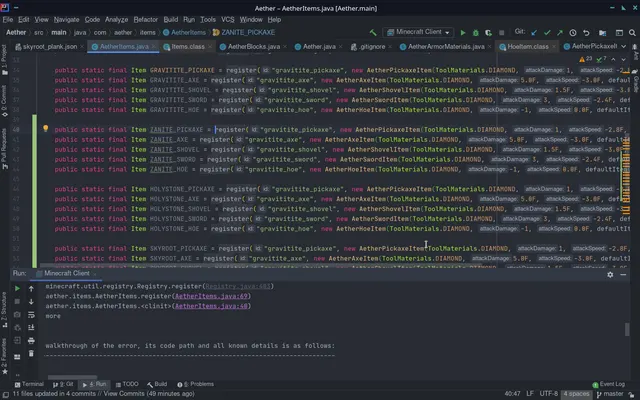640x400 pixels.
Task: Print the console output with the printer icon
Action: [x=31, y=340]
